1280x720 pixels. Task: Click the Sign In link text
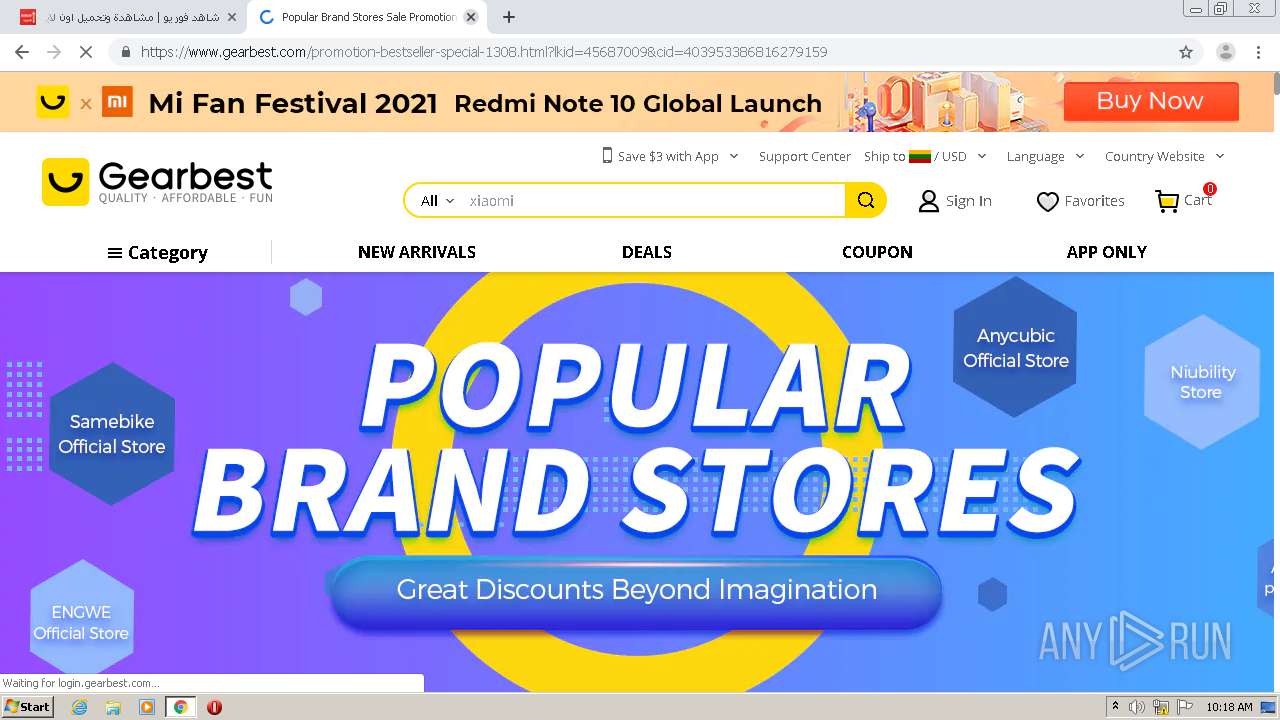click(x=969, y=201)
